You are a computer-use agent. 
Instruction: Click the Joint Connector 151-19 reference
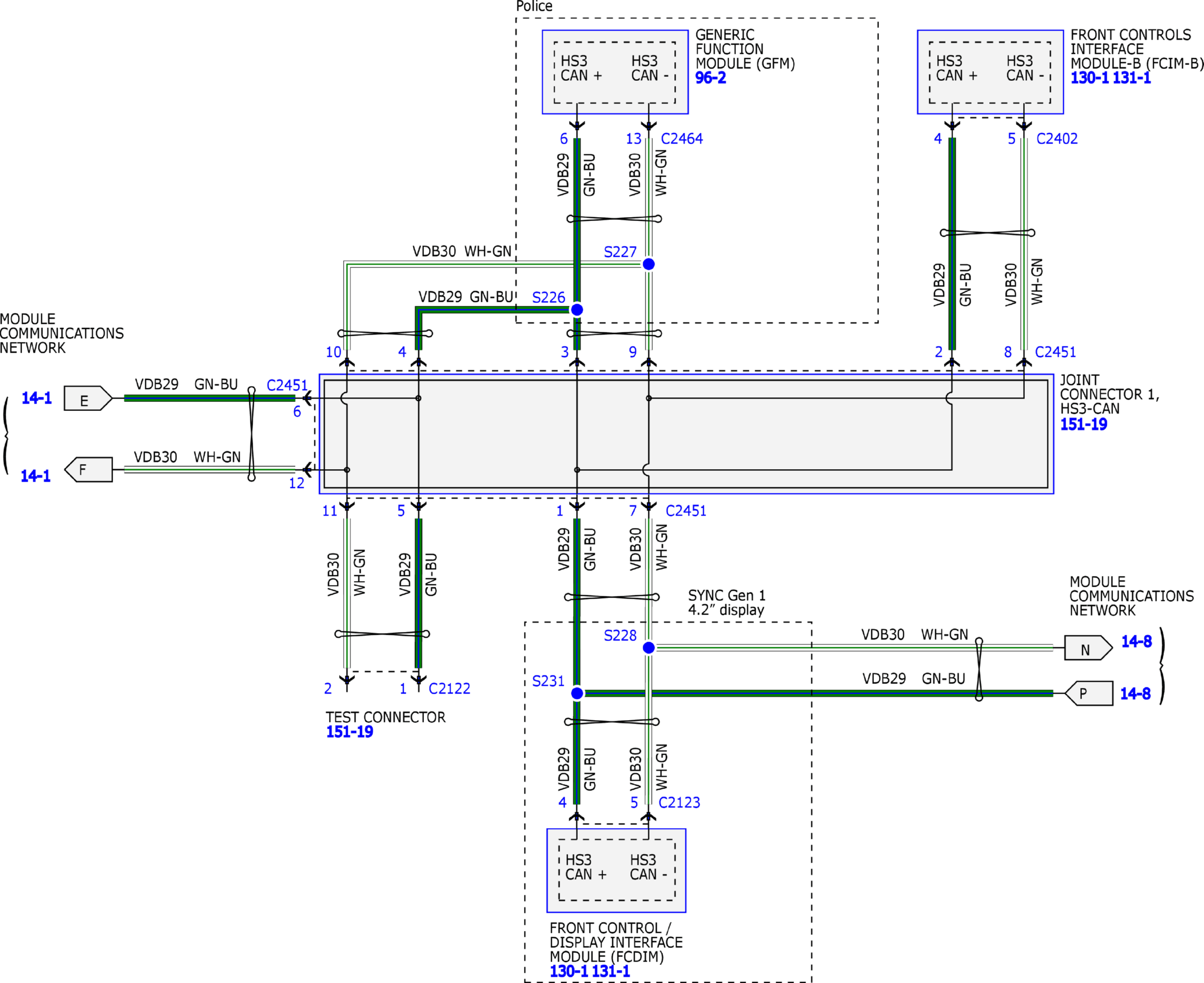pos(1083,424)
